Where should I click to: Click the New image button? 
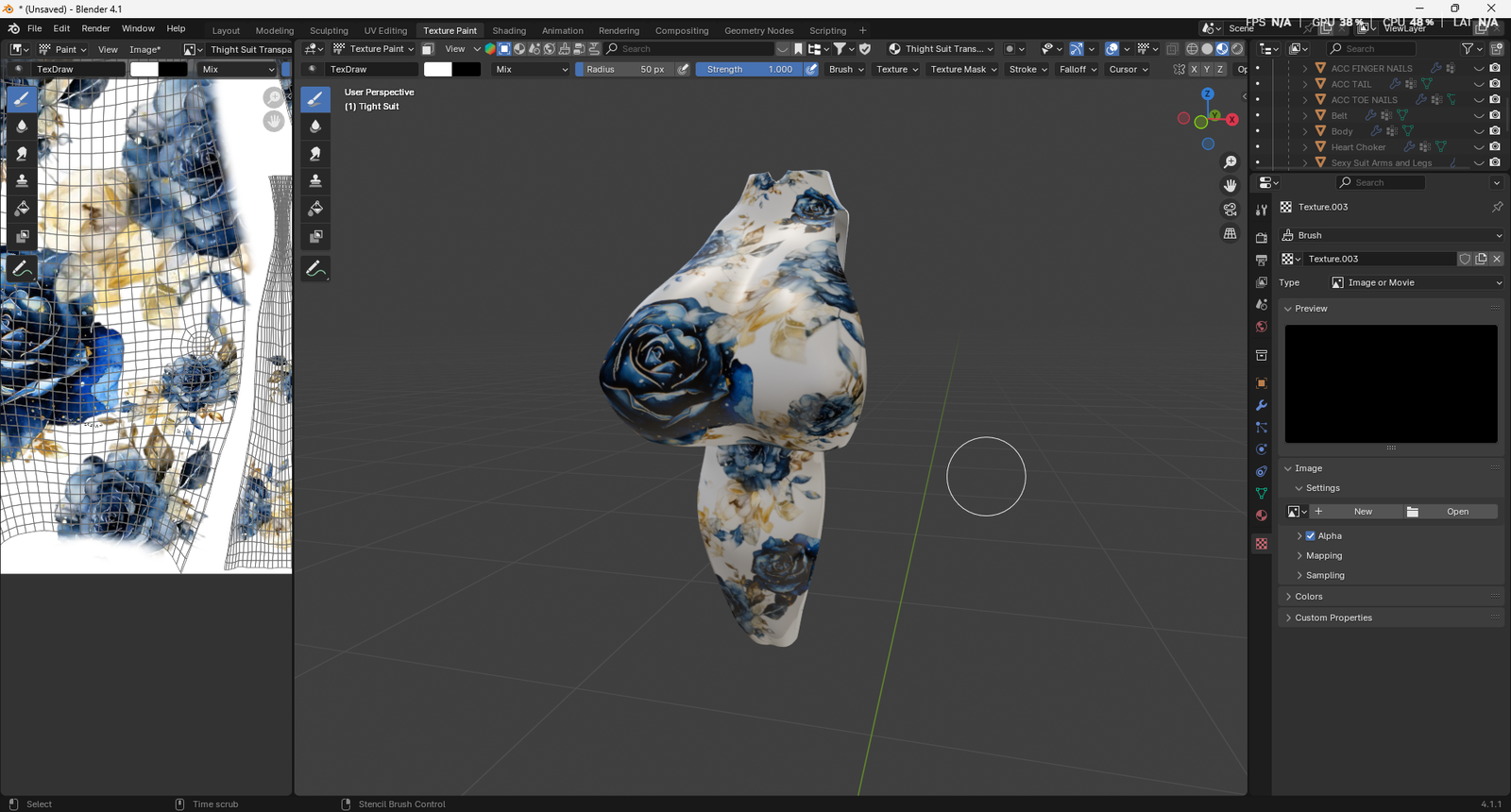[x=1363, y=512]
